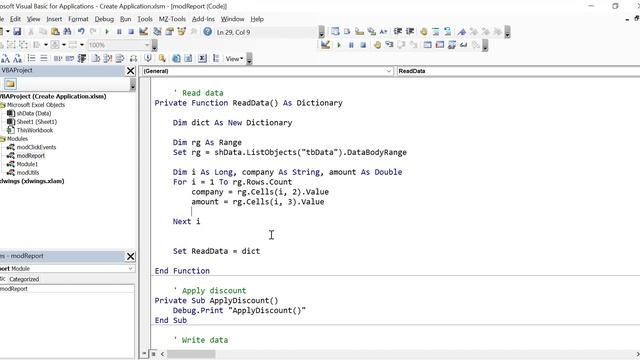Click the horizontal scrollbar thumb under the code
The image size is (640, 360).
[x=191, y=354]
